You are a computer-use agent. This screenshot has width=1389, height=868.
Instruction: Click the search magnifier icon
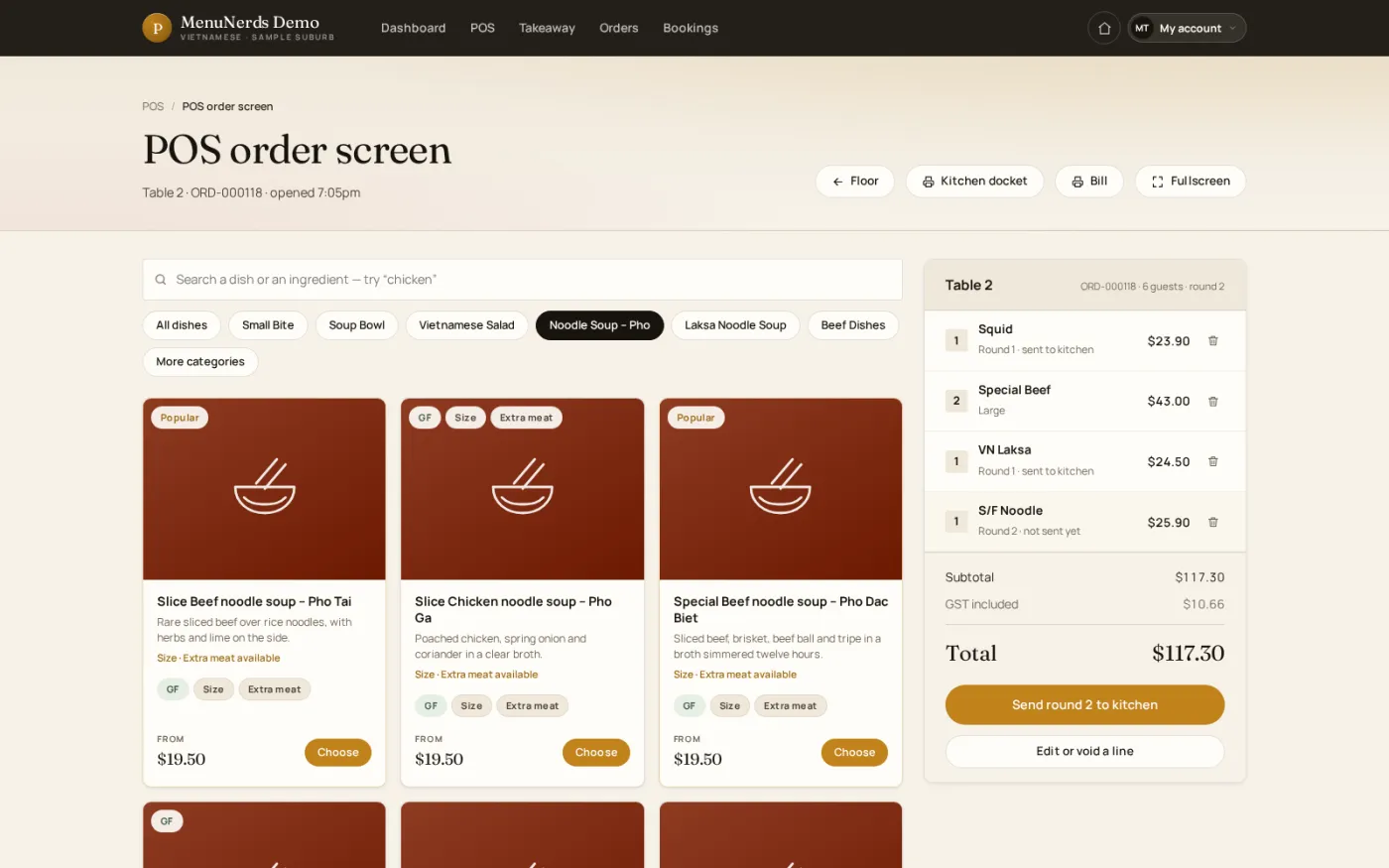tap(161, 280)
